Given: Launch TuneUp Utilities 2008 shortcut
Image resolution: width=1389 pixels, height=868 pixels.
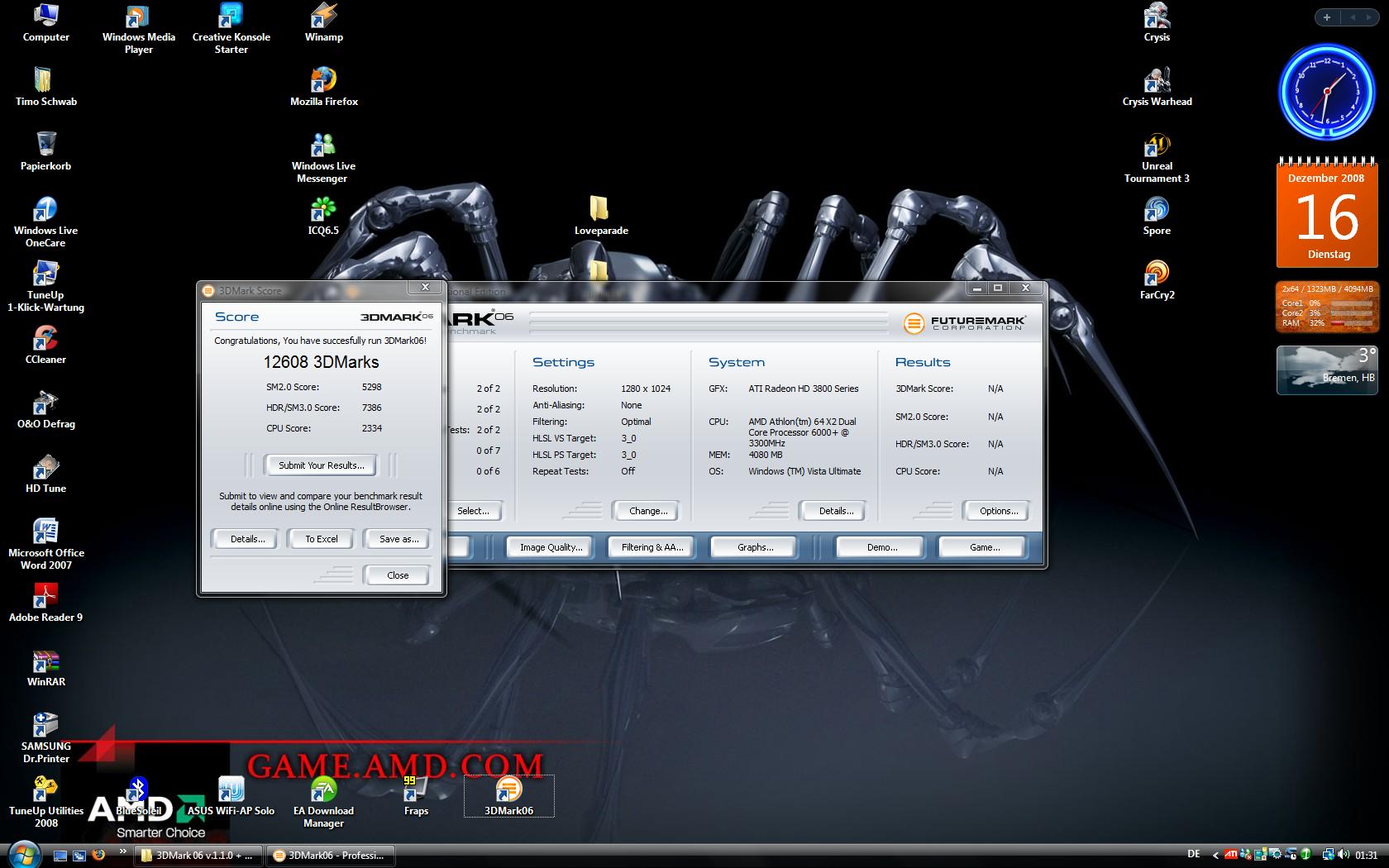Looking at the screenshot, I should point(45,803).
